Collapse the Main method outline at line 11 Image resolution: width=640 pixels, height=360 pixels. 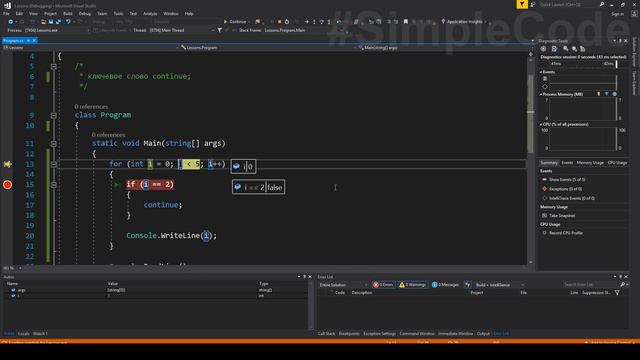[x=53, y=144]
